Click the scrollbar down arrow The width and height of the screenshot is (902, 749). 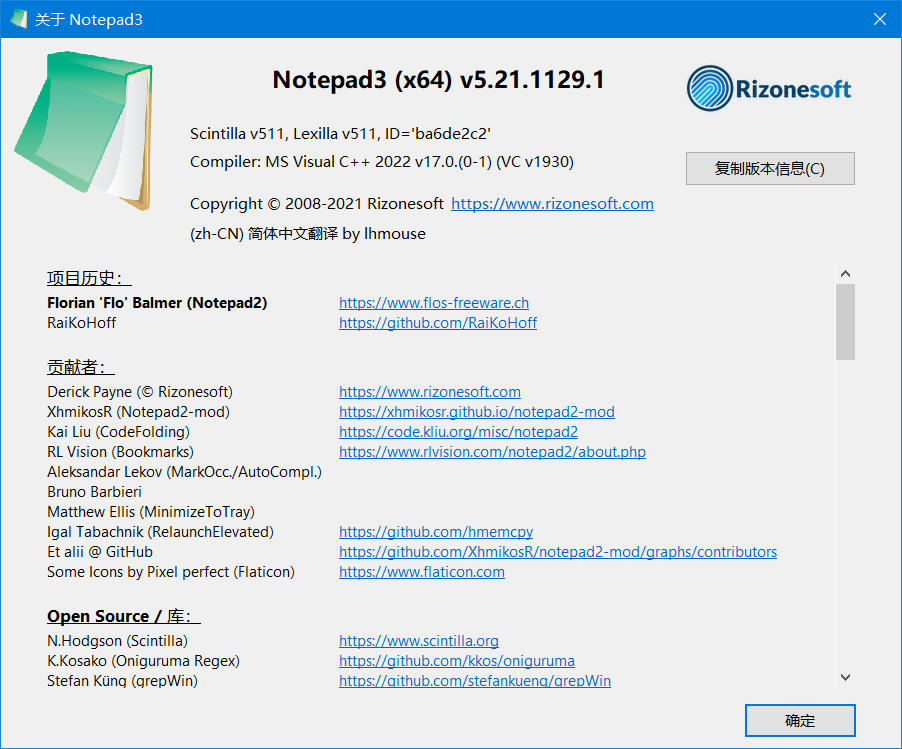pos(845,677)
